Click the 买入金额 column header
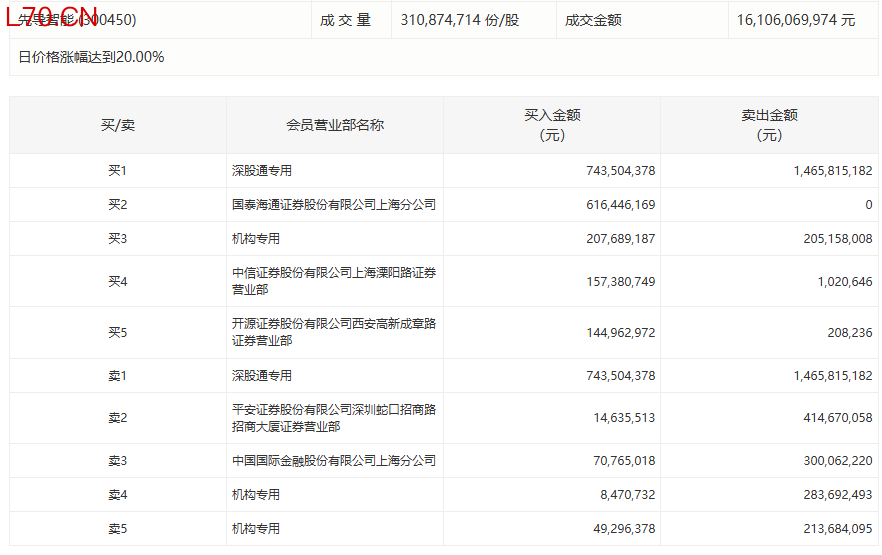Viewport: 882px width, 555px height. click(x=552, y=125)
